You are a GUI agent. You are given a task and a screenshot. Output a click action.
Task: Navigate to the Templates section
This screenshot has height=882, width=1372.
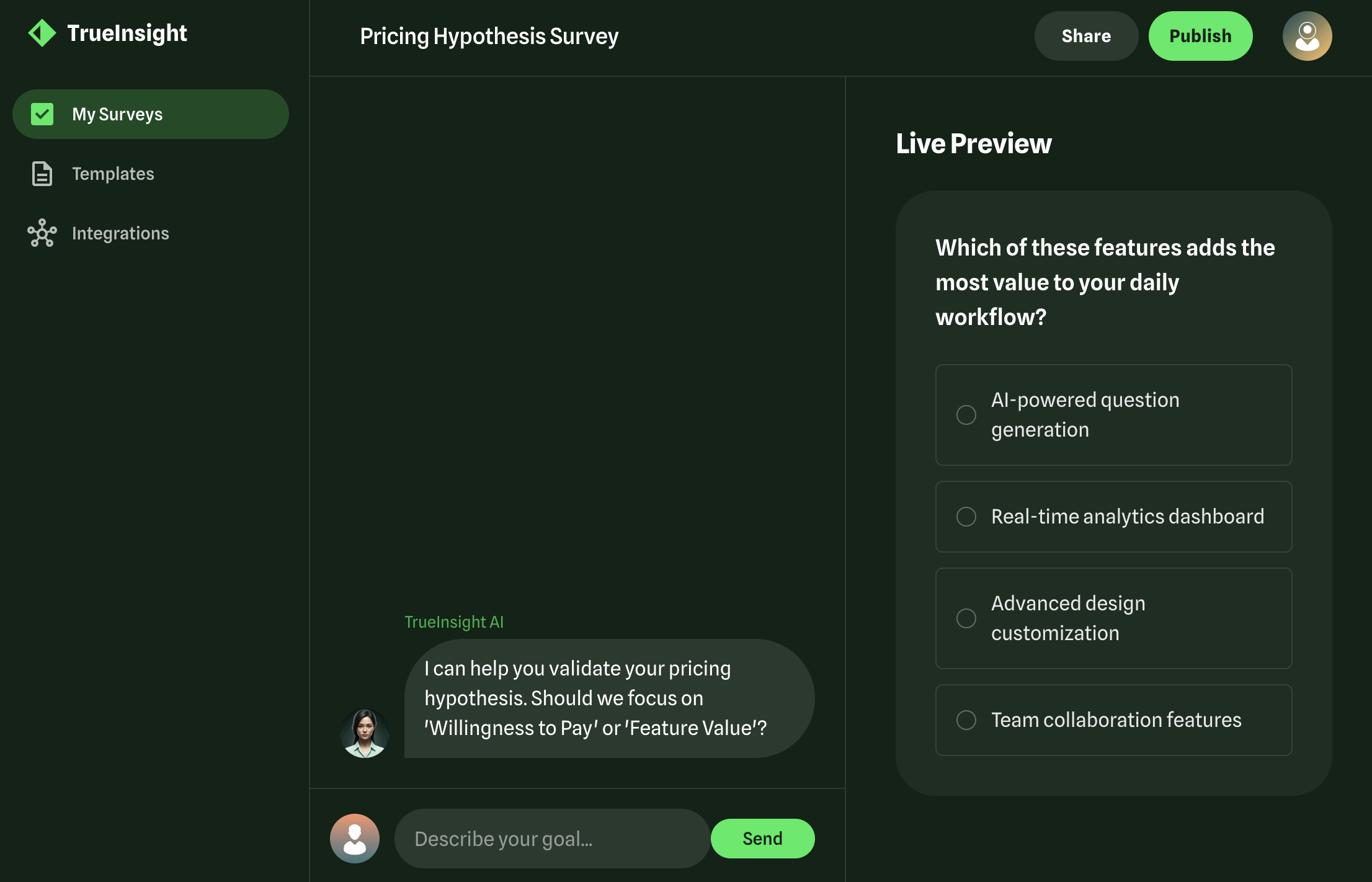coord(113,174)
